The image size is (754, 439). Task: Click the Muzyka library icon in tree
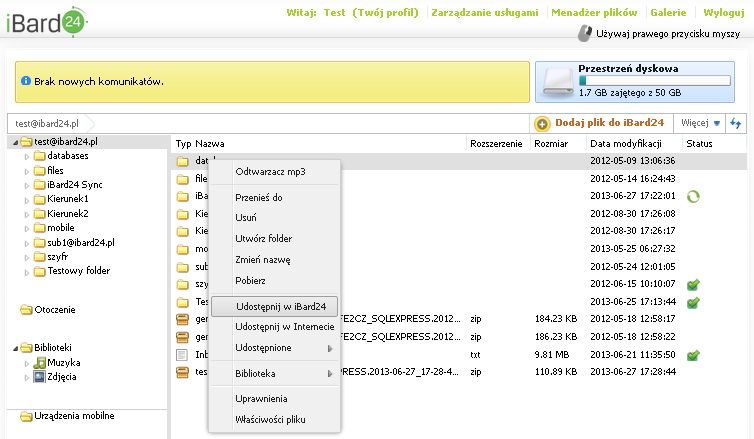tap(39, 363)
